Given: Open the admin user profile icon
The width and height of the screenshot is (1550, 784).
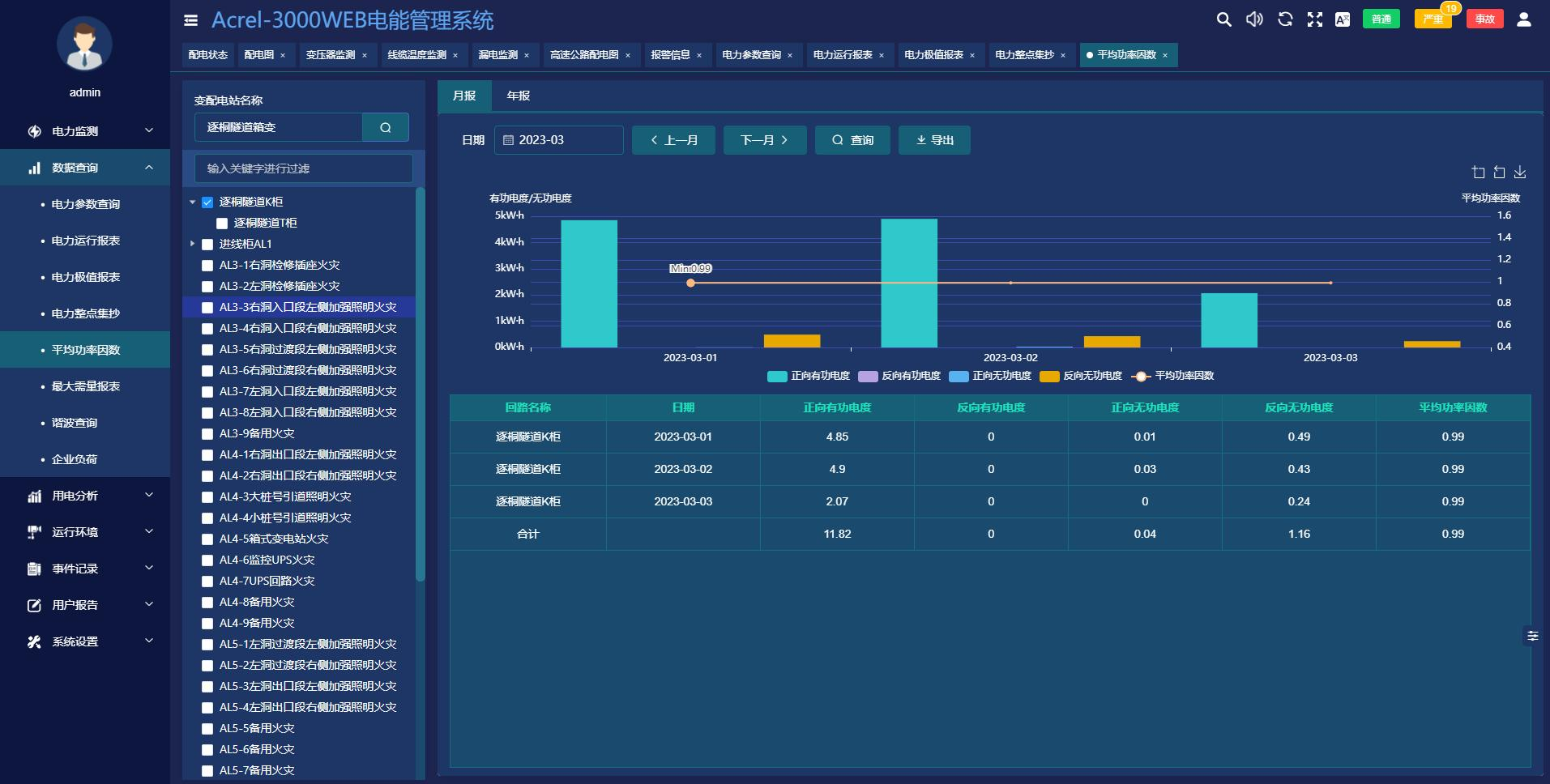Looking at the screenshot, I should point(1523,19).
